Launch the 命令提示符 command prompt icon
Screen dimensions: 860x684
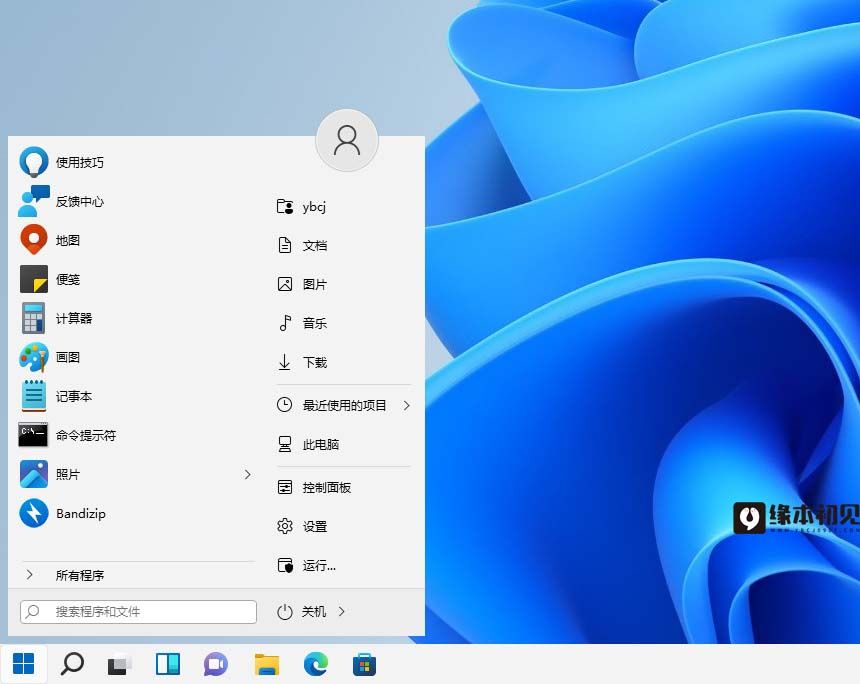pyautogui.click(x=33, y=435)
